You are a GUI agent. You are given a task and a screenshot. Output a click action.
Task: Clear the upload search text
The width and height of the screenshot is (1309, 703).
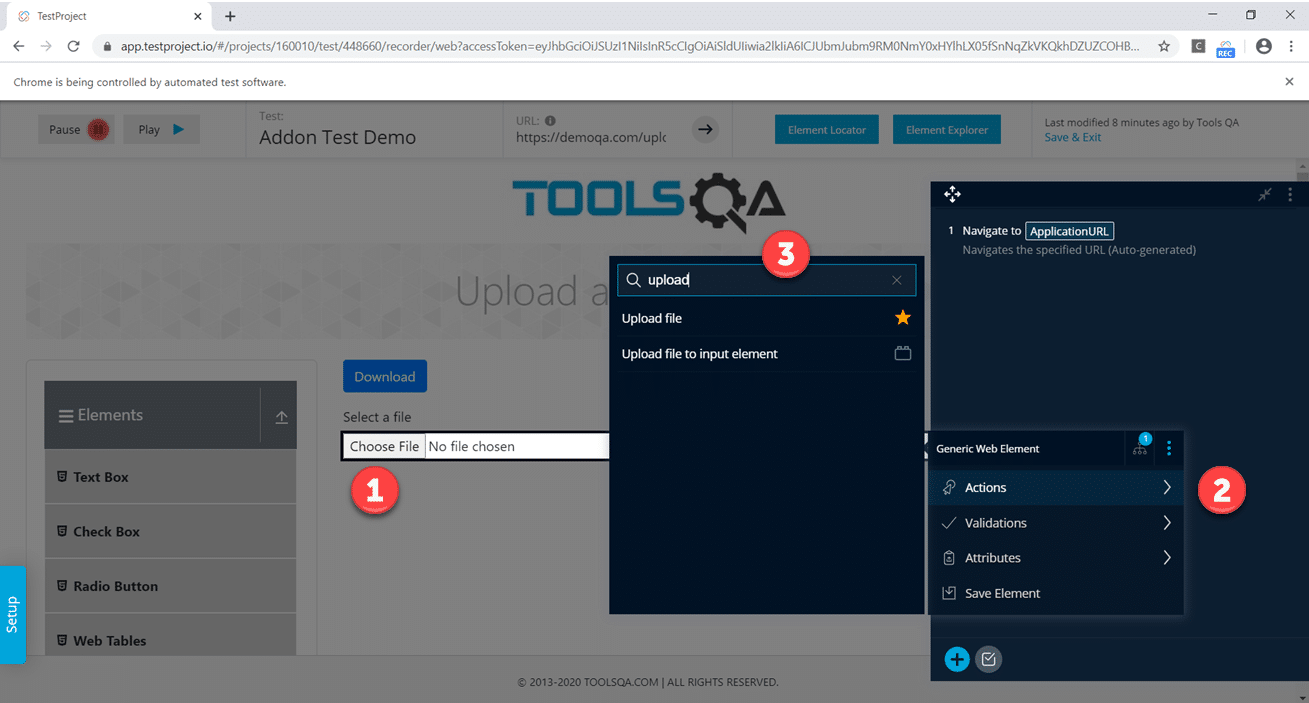point(897,281)
